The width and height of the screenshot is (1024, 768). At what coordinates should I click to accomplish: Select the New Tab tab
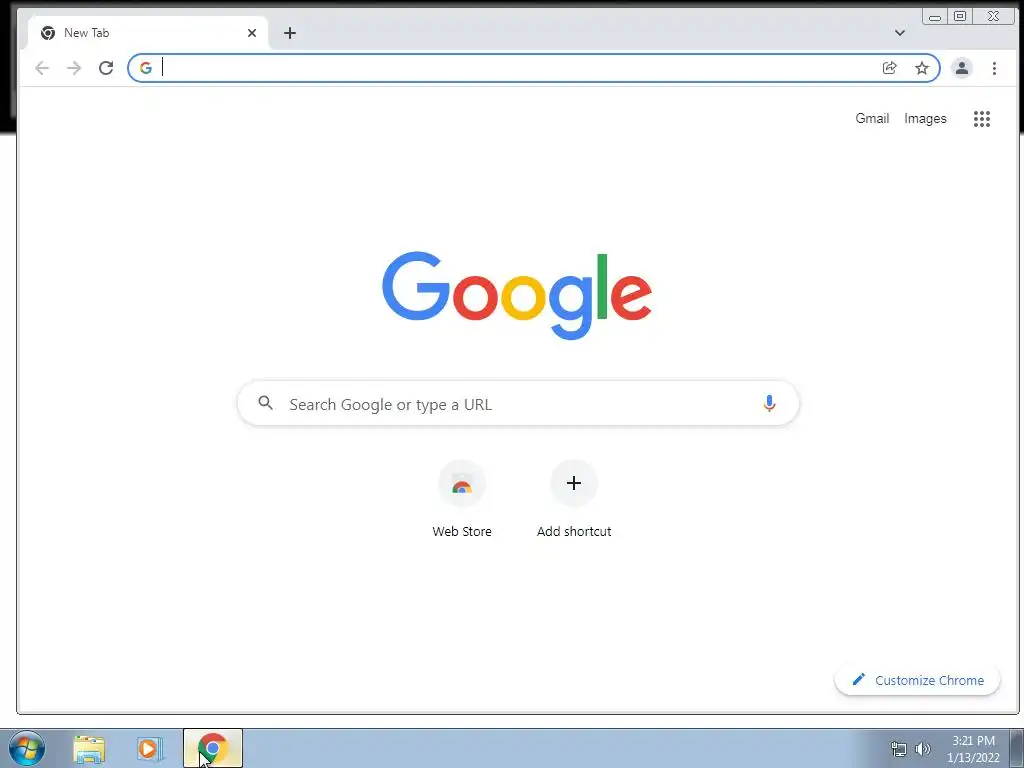(x=147, y=33)
